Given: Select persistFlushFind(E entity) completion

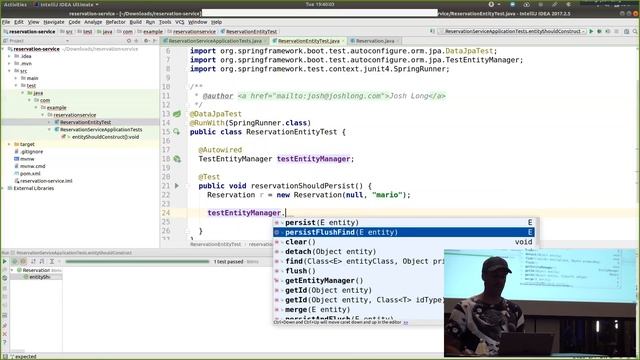Looking at the screenshot, I should click(404, 232).
